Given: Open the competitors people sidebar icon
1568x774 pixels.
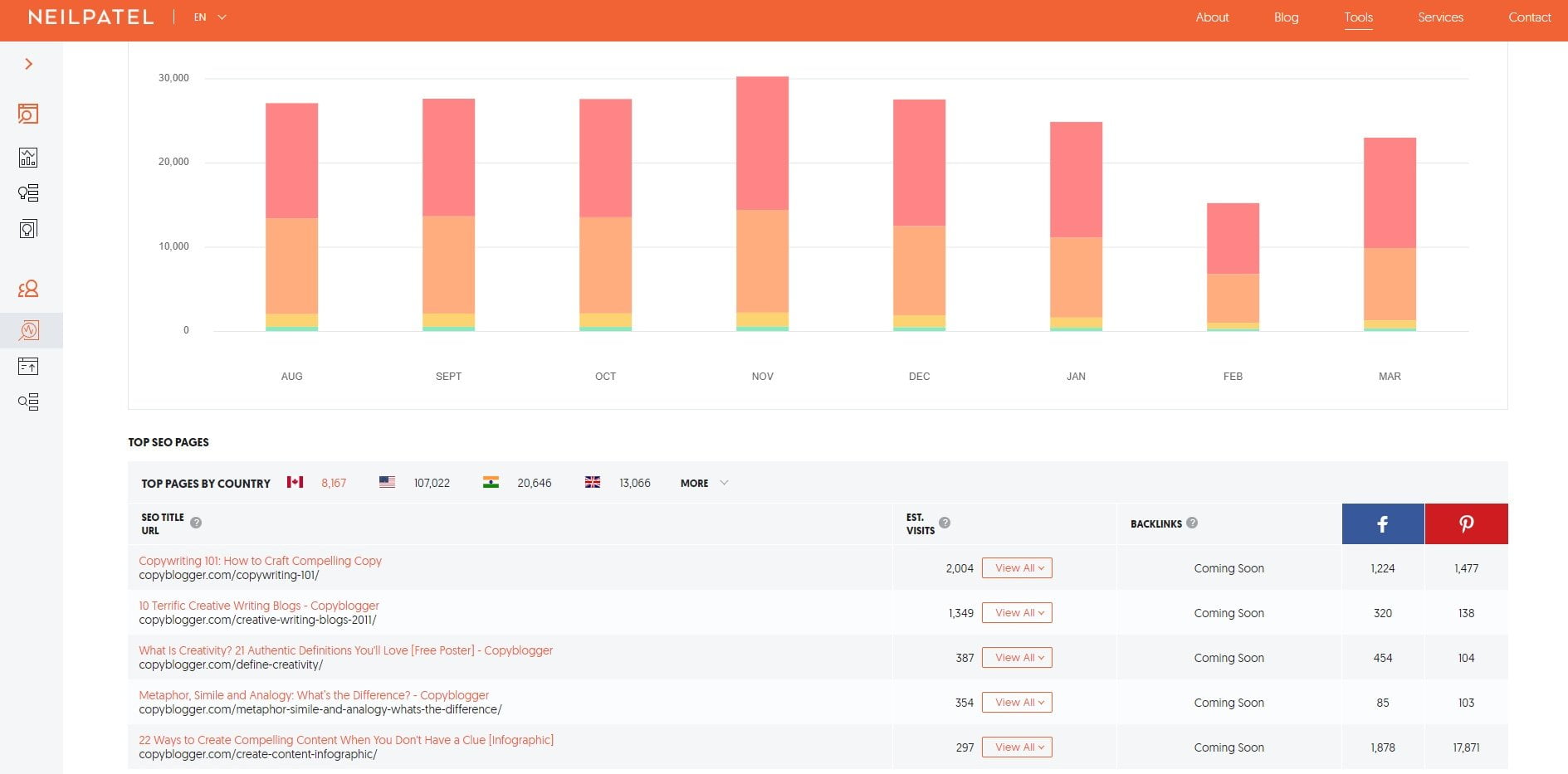Looking at the screenshot, I should click(x=28, y=289).
